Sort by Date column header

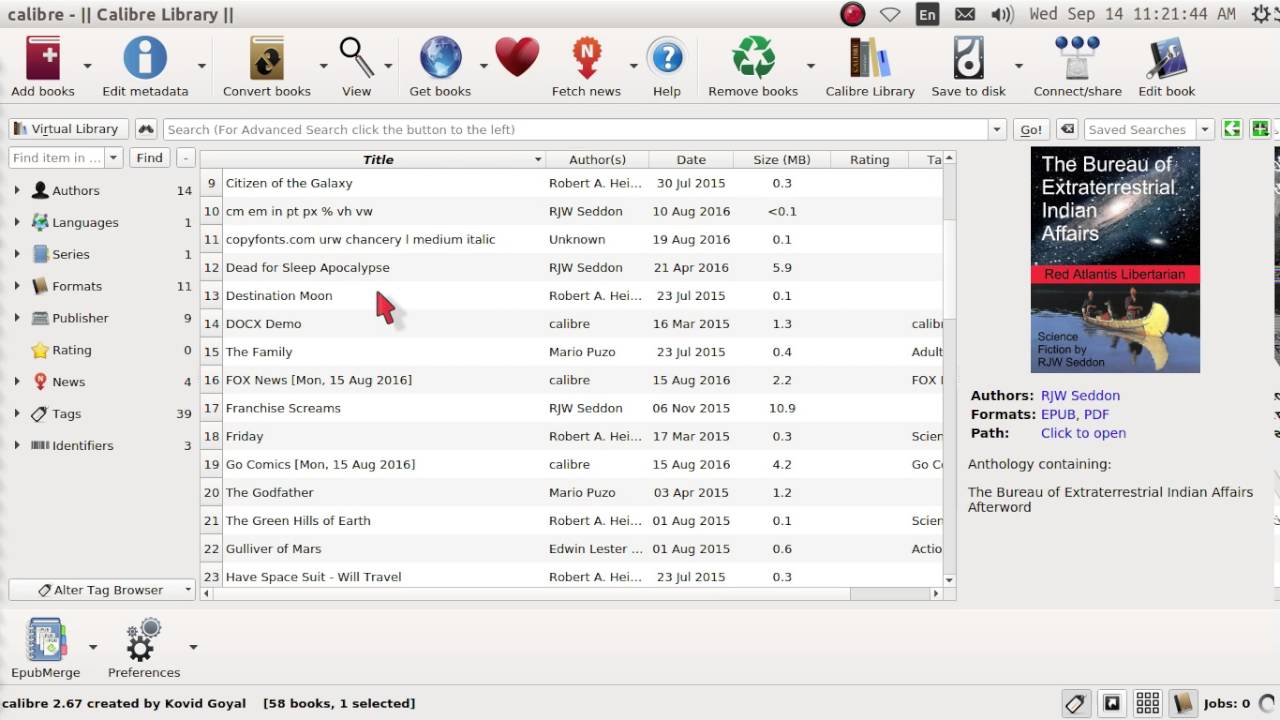tap(691, 159)
